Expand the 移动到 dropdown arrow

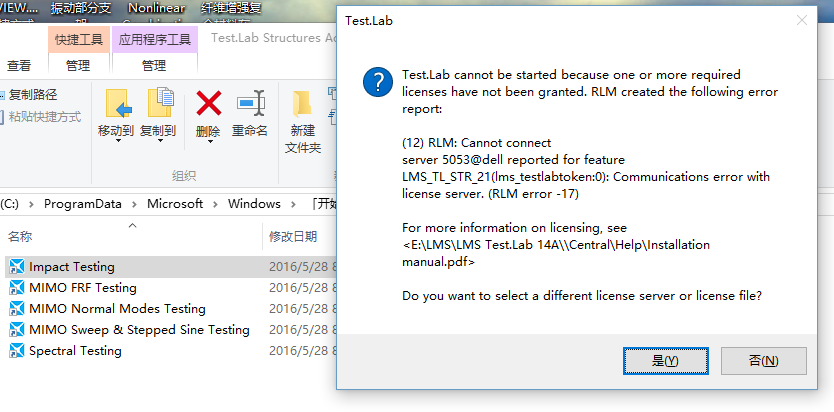point(117,142)
